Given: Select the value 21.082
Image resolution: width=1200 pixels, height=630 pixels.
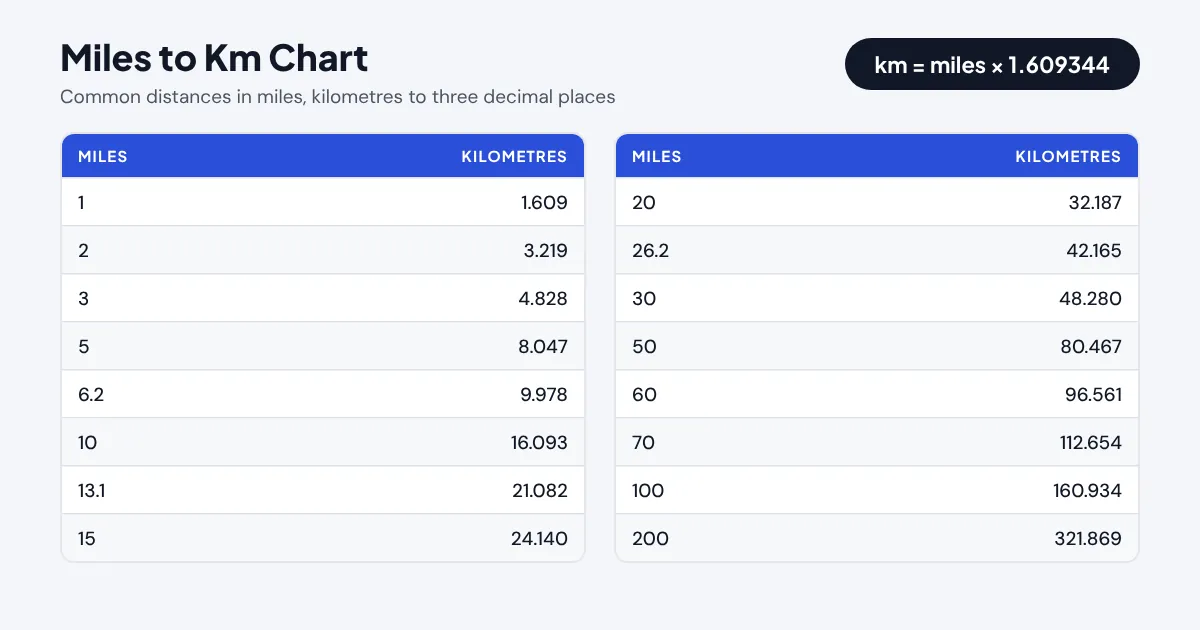Looking at the screenshot, I should click(x=540, y=490).
